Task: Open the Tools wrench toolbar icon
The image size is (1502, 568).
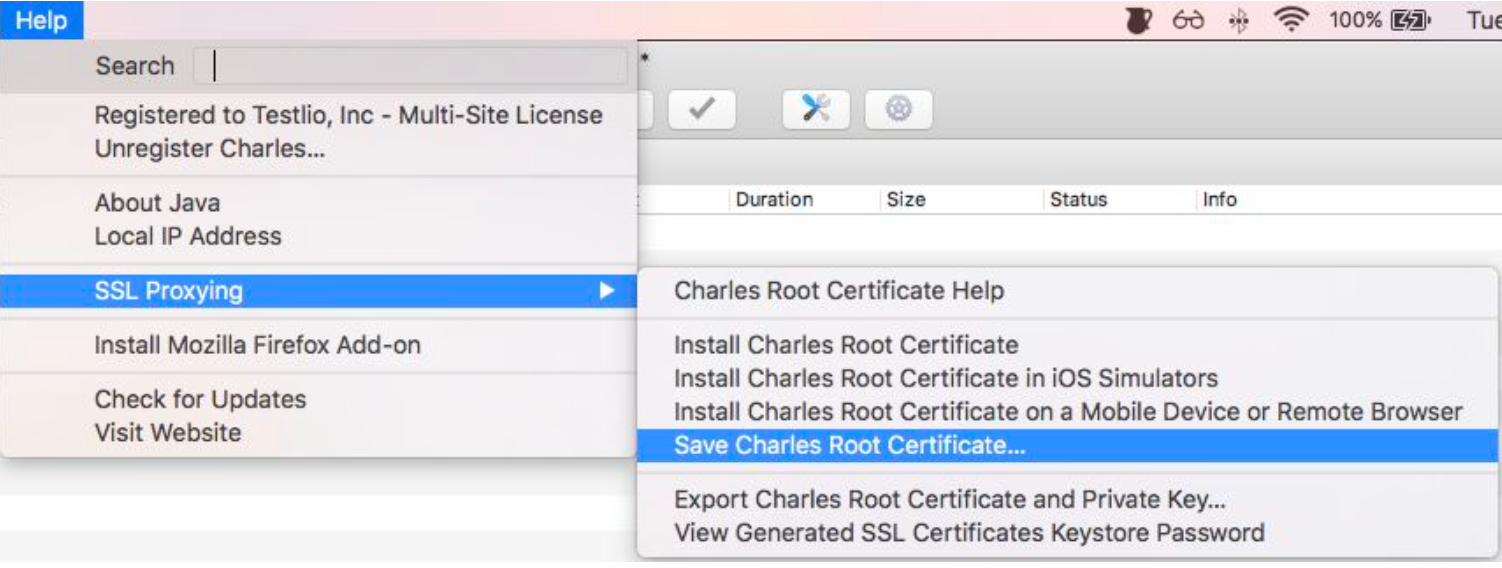Action: [816, 109]
